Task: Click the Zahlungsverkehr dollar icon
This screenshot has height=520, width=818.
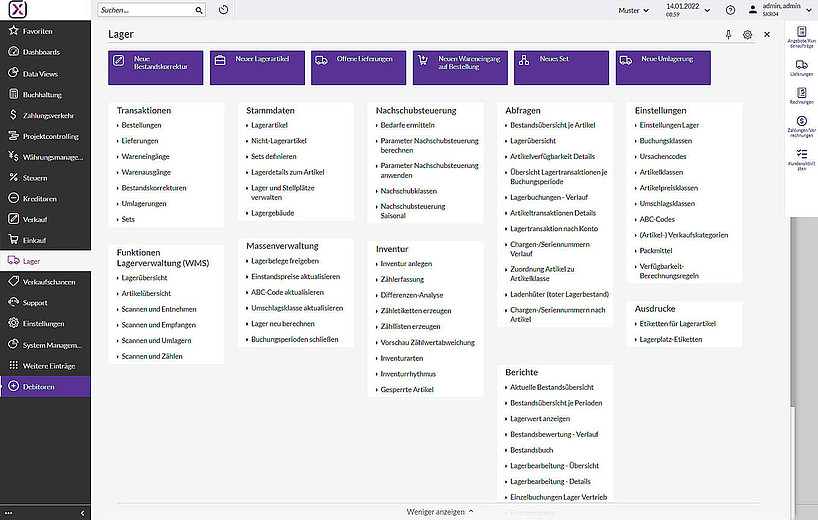Action: tap(14, 115)
